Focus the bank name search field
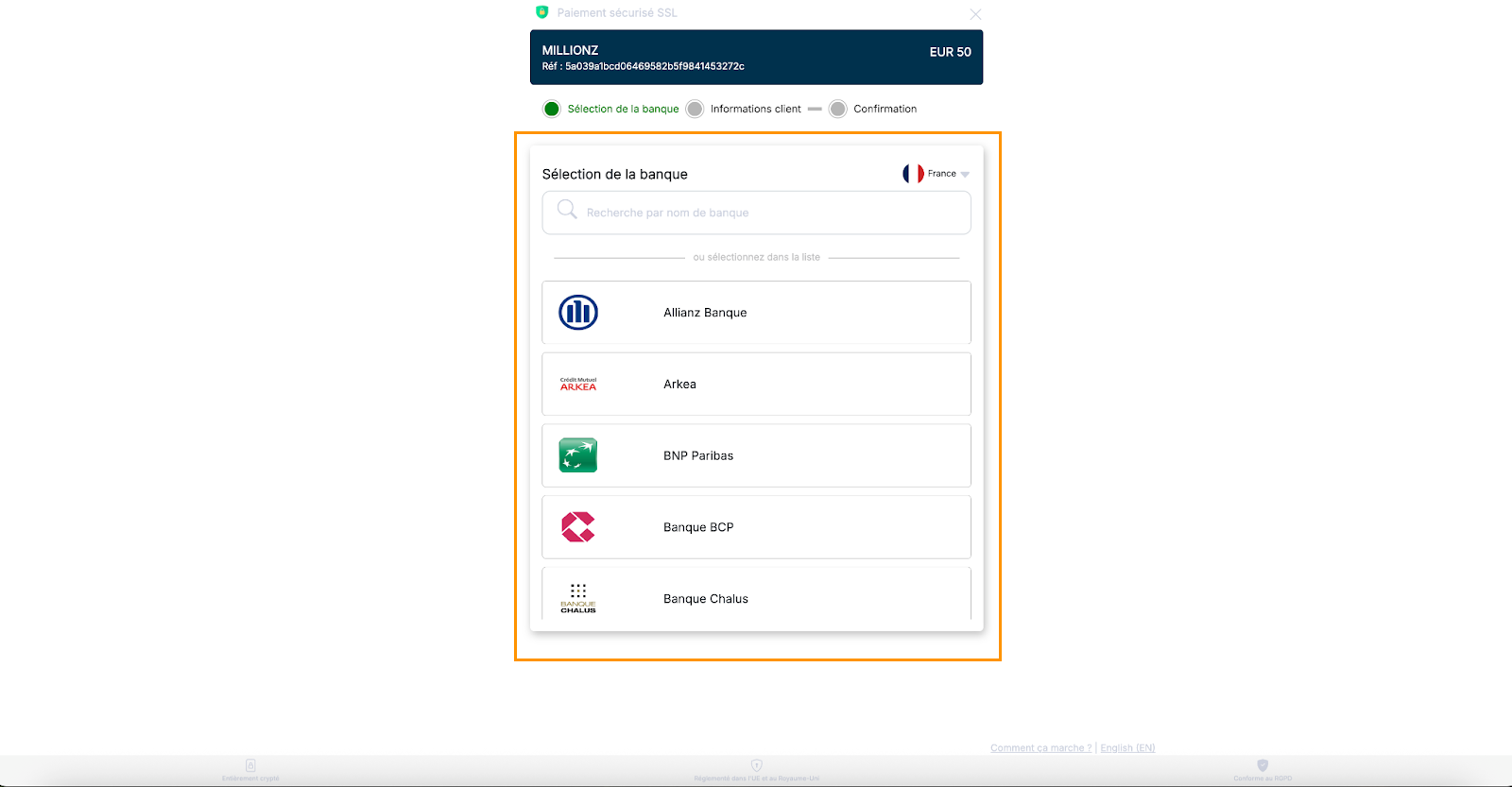This screenshot has width=1512, height=787. point(756,213)
